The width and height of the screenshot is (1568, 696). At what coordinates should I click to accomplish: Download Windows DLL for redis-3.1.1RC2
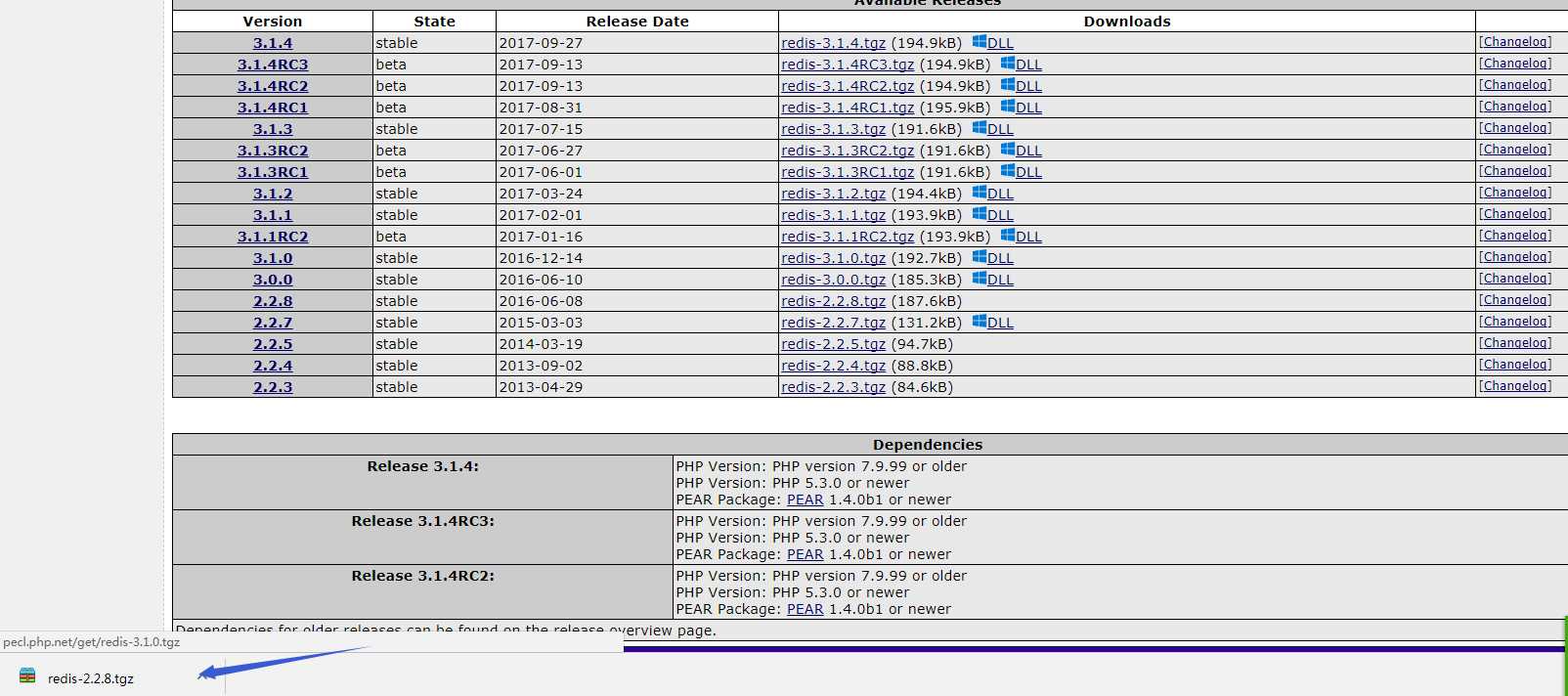coord(1022,237)
